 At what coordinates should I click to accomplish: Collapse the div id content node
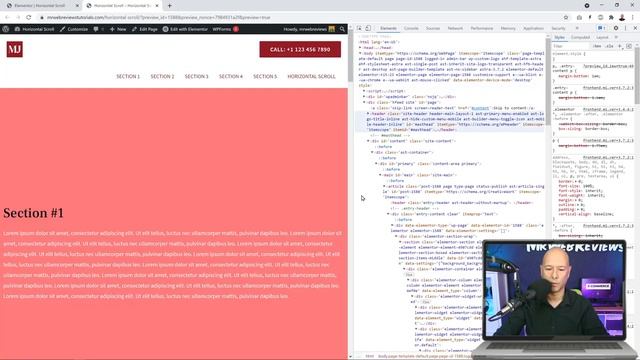(368, 141)
